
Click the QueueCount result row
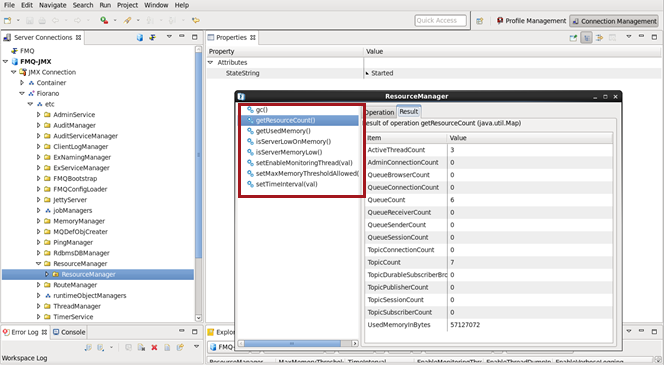489,200
